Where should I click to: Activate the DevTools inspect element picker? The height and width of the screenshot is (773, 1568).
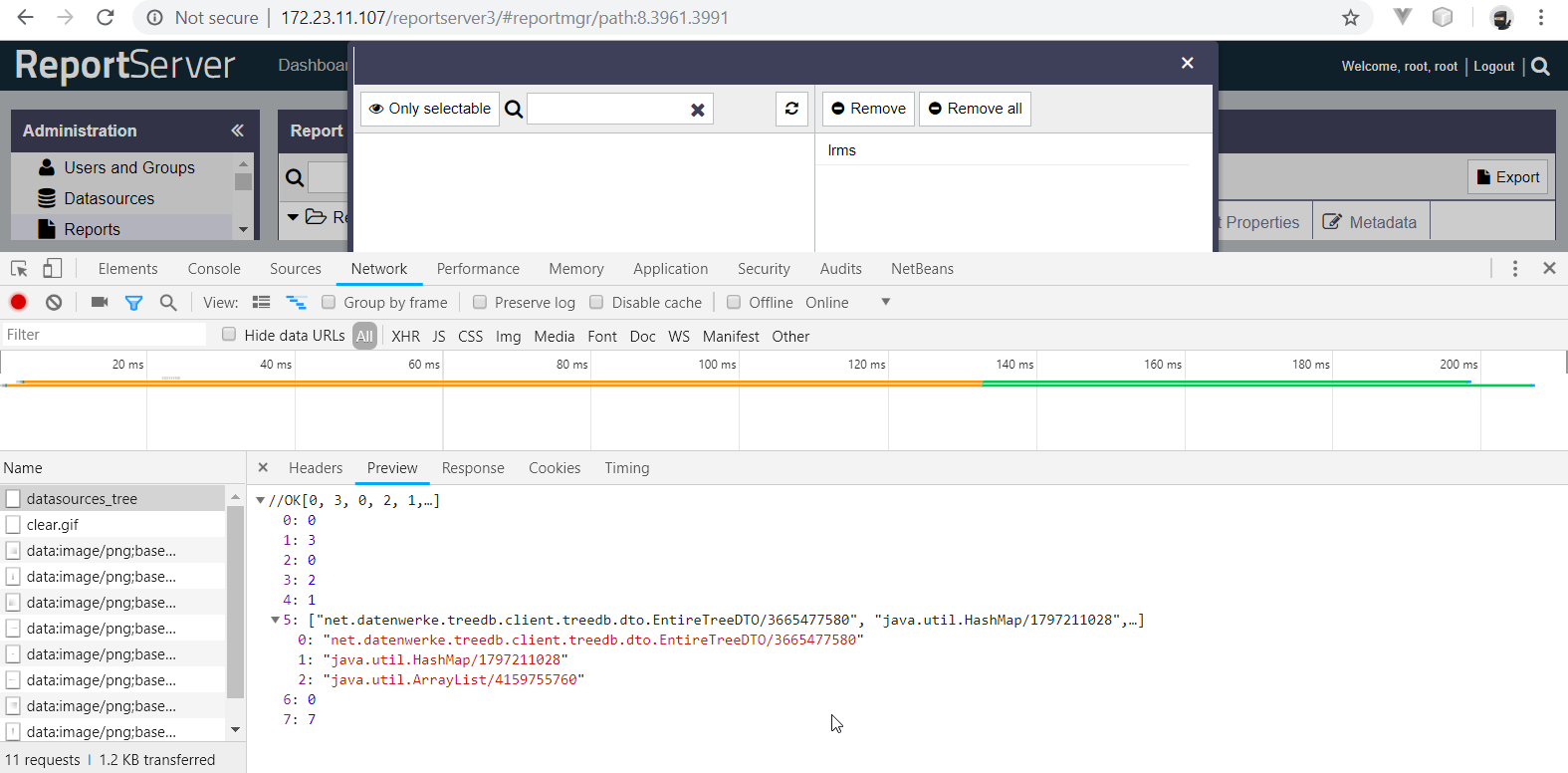point(19,268)
